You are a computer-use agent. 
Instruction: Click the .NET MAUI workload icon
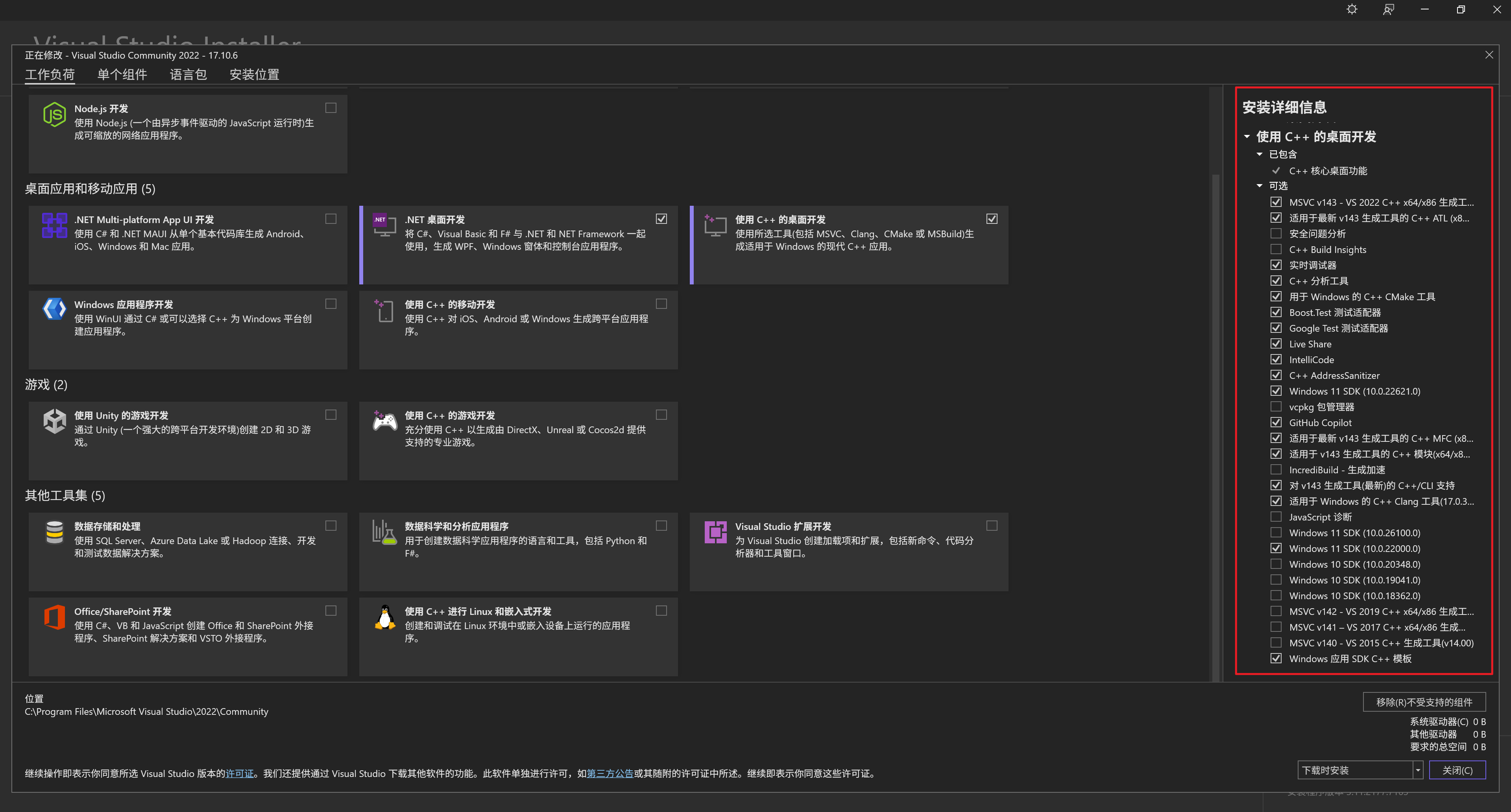[55, 225]
